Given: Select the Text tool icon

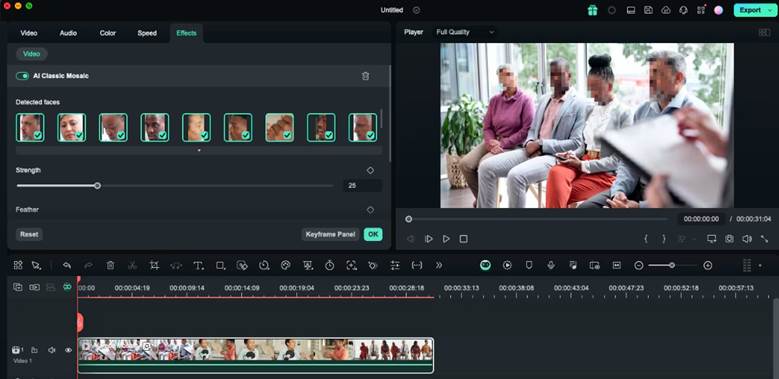Looking at the screenshot, I should (x=198, y=266).
